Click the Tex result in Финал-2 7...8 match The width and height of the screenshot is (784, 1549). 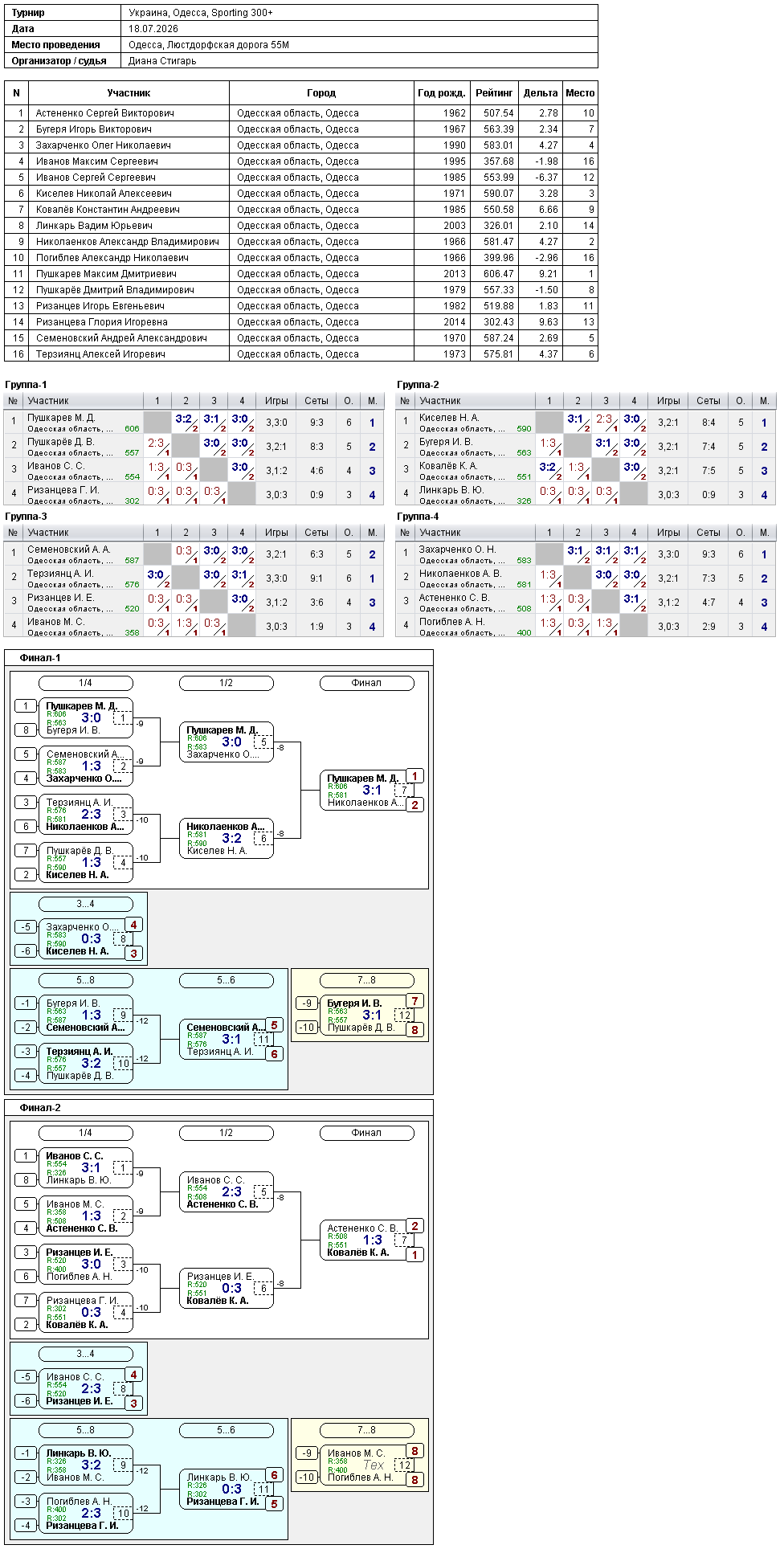click(x=374, y=1465)
